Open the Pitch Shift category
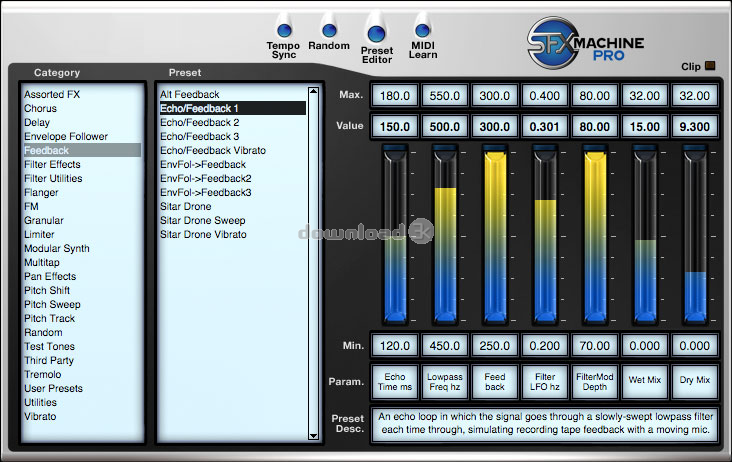Screen dimensions: 732x462 tap(47, 290)
